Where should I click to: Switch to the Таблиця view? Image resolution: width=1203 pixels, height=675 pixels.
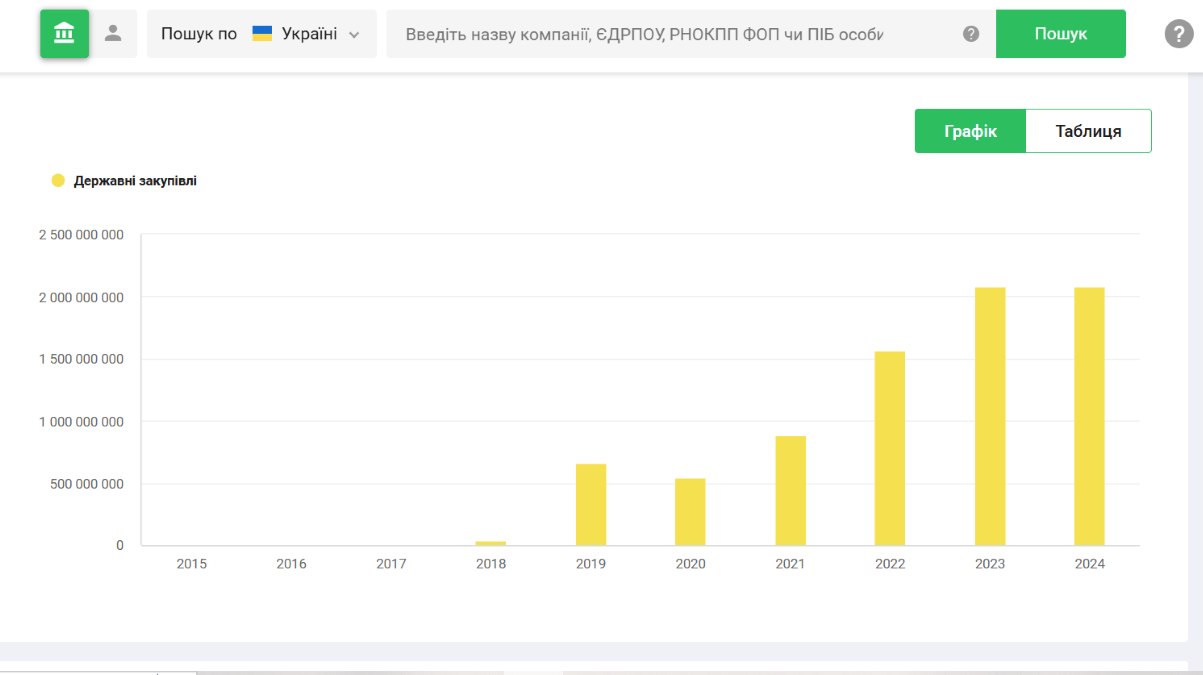point(1088,131)
